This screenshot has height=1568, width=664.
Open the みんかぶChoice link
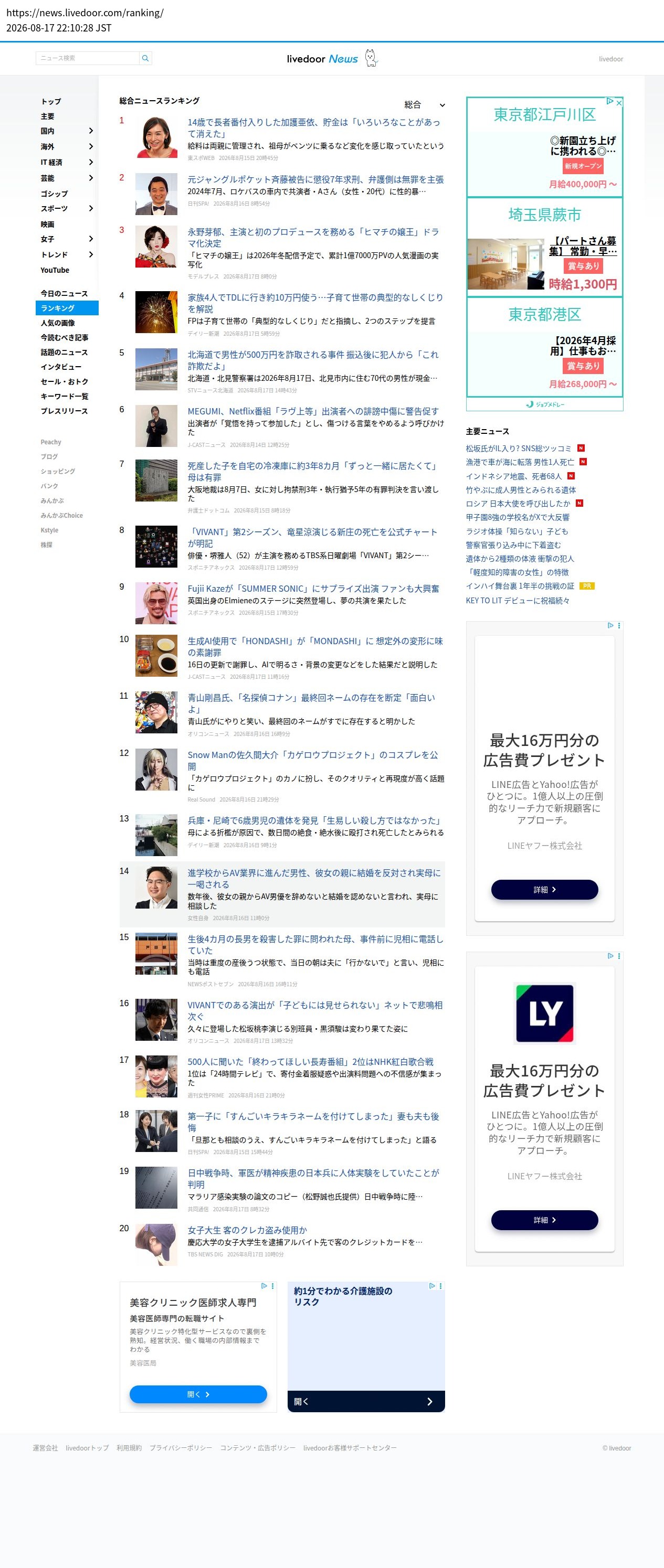point(61,516)
